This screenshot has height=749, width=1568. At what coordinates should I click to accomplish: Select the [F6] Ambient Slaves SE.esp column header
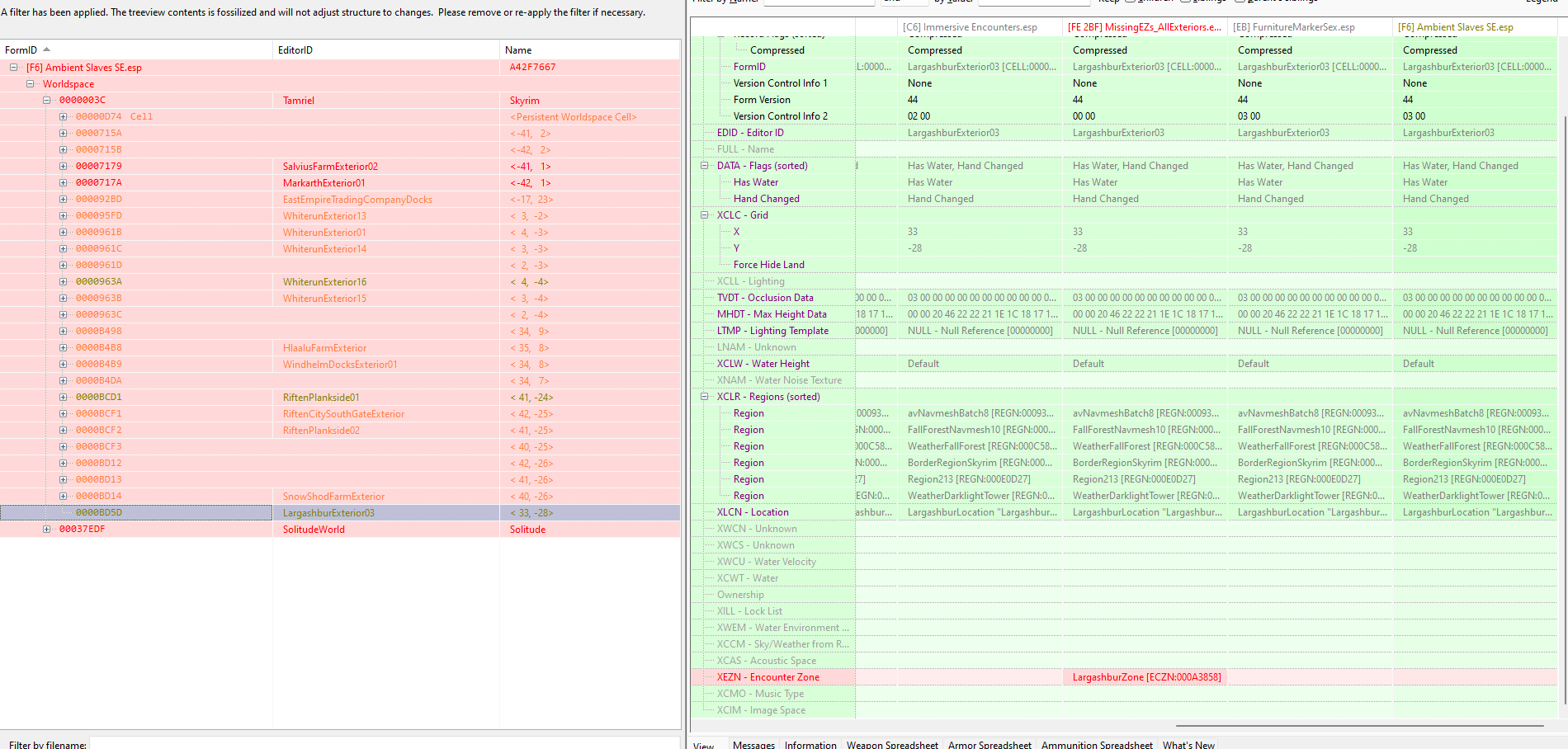click(x=1475, y=27)
